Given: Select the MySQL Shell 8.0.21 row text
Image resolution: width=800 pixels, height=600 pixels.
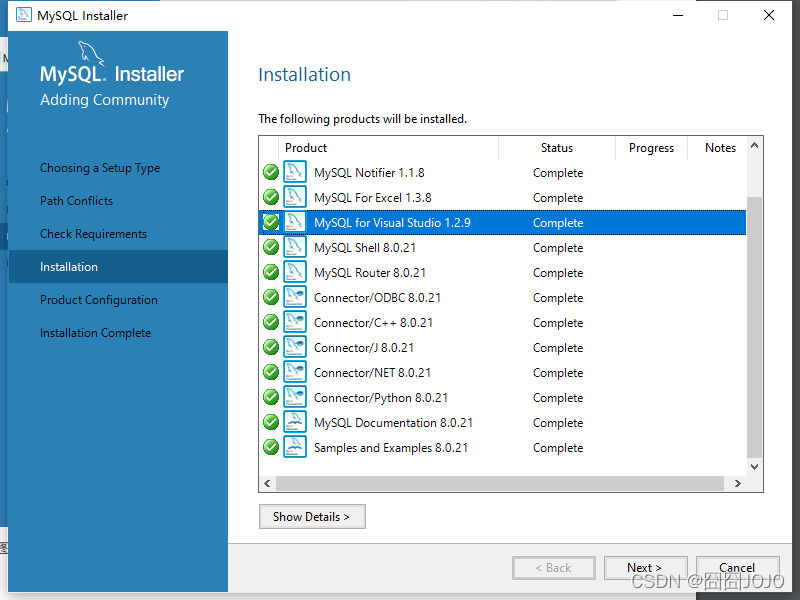Looking at the screenshot, I should coord(365,247).
